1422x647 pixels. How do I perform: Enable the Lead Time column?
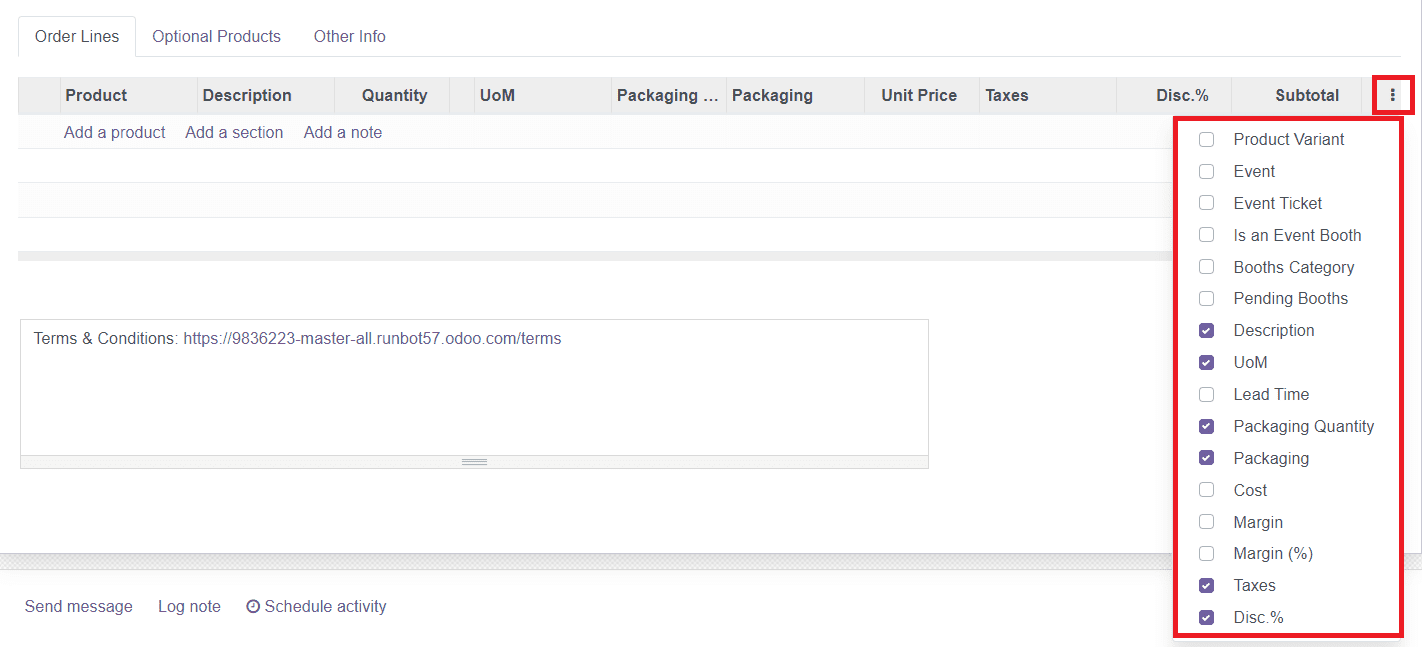tap(1206, 394)
